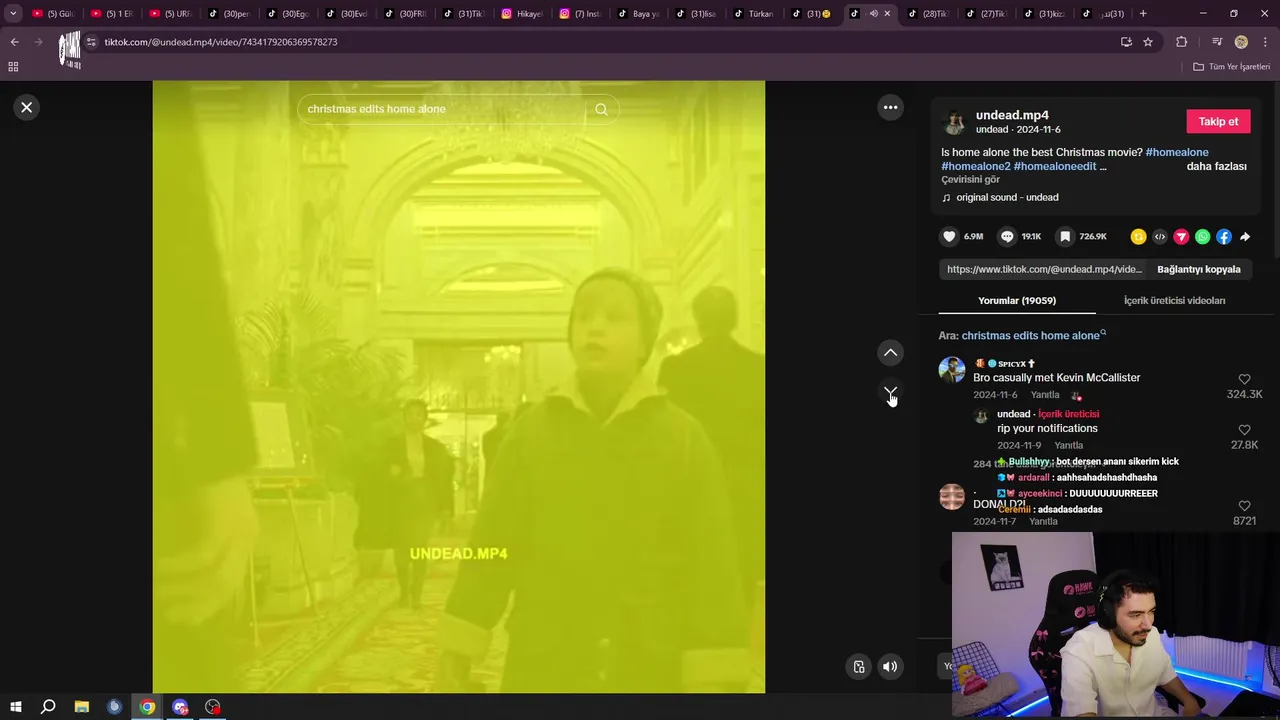Click the yellow repost icon
Screen dimensions: 1280x720
tap(1138, 237)
